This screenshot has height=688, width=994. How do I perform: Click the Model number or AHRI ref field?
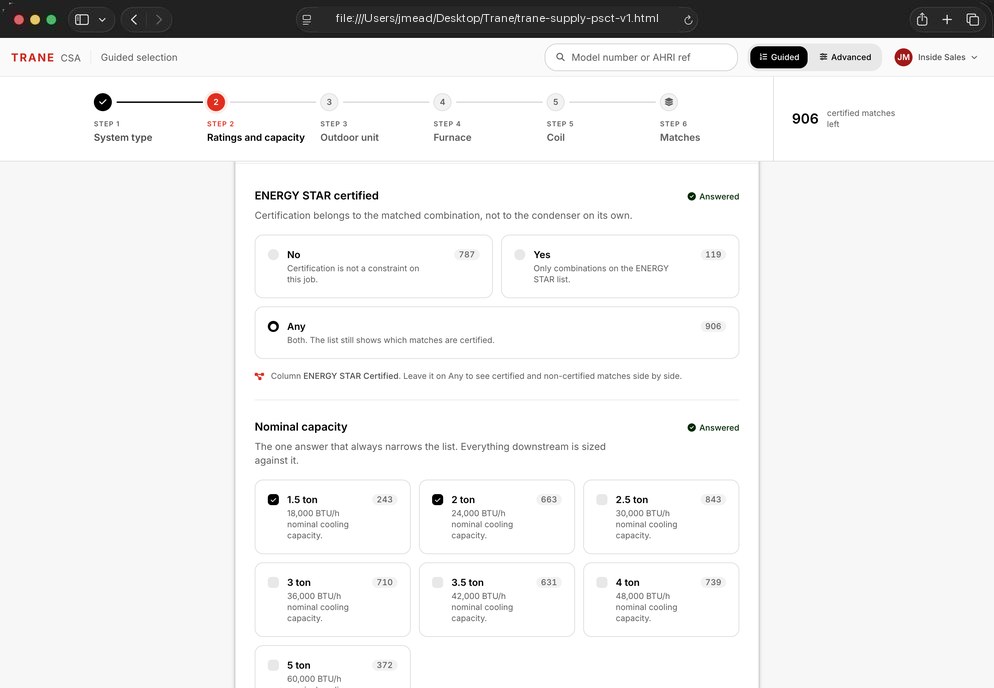click(641, 57)
